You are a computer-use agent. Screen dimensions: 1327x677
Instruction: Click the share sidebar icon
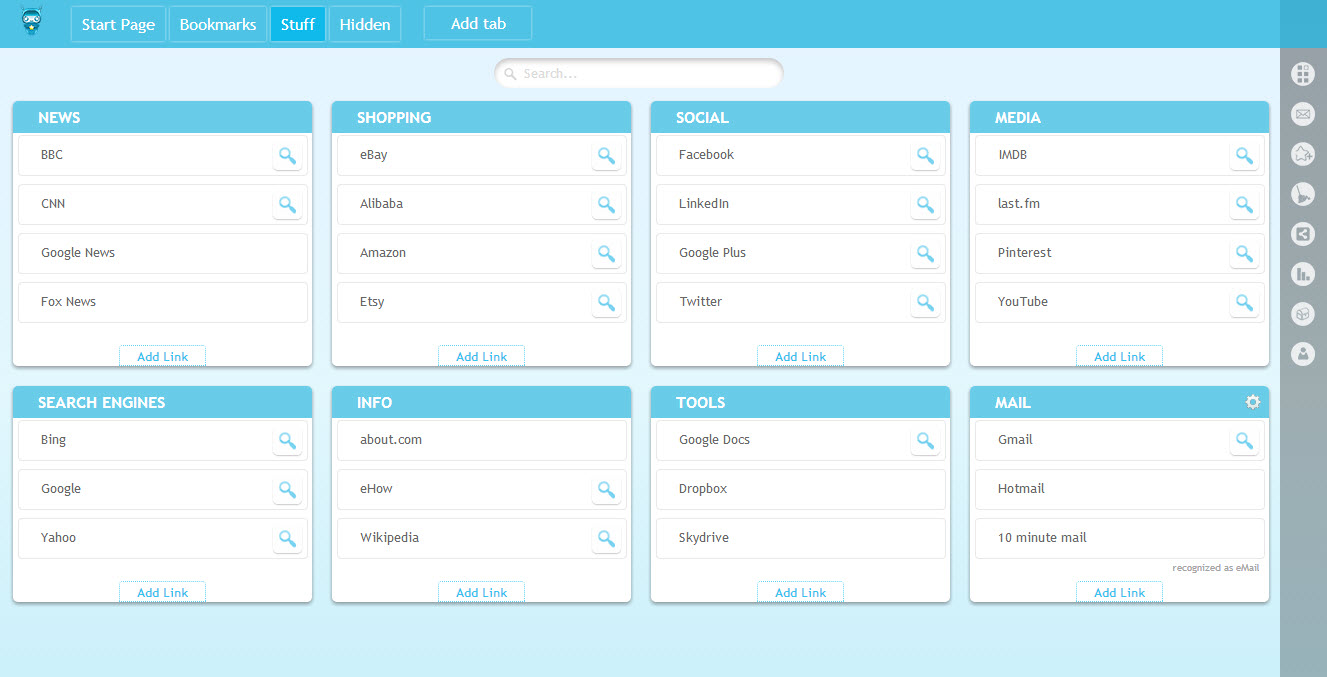click(x=1302, y=234)
